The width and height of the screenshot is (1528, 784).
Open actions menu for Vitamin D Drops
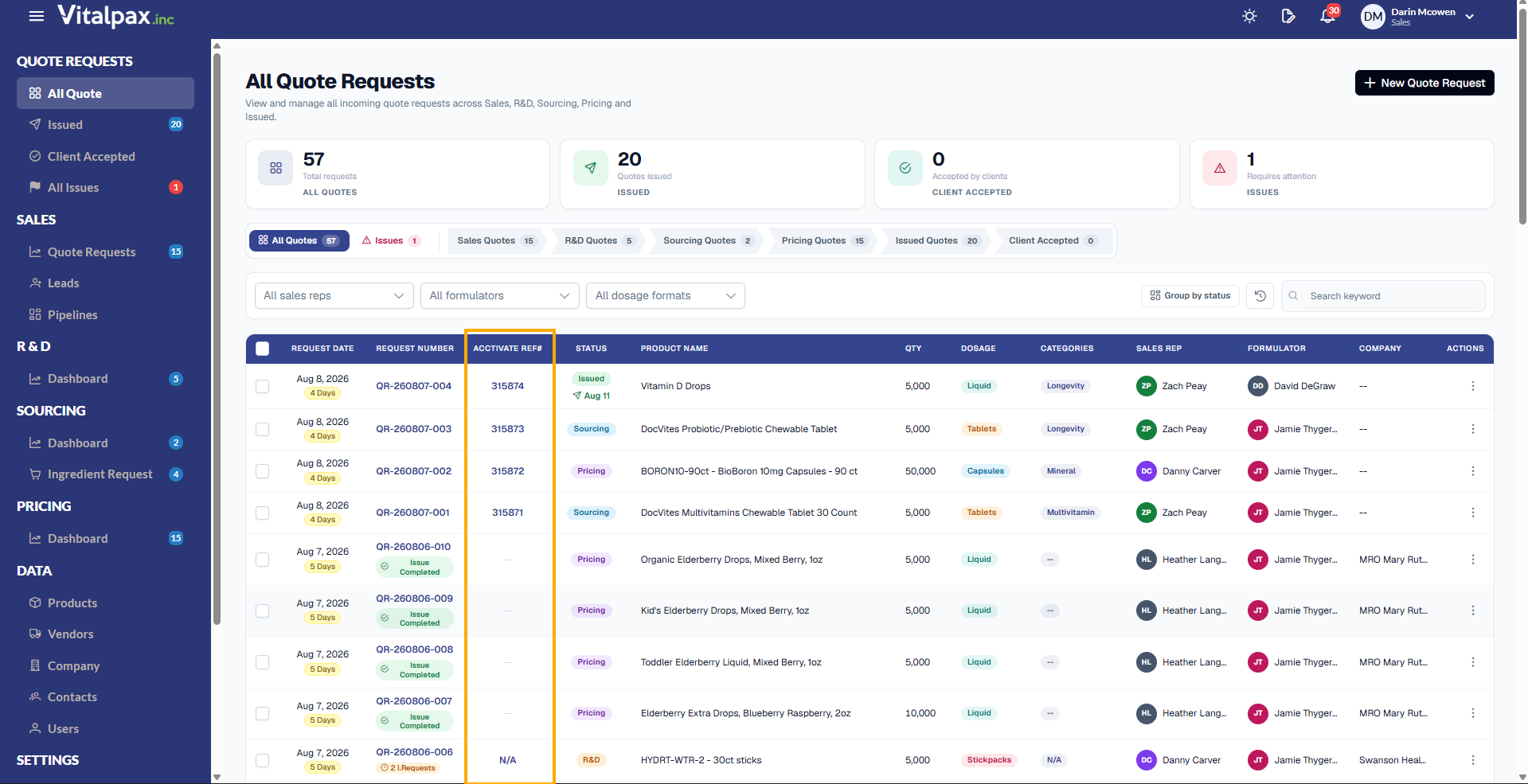1472,386
